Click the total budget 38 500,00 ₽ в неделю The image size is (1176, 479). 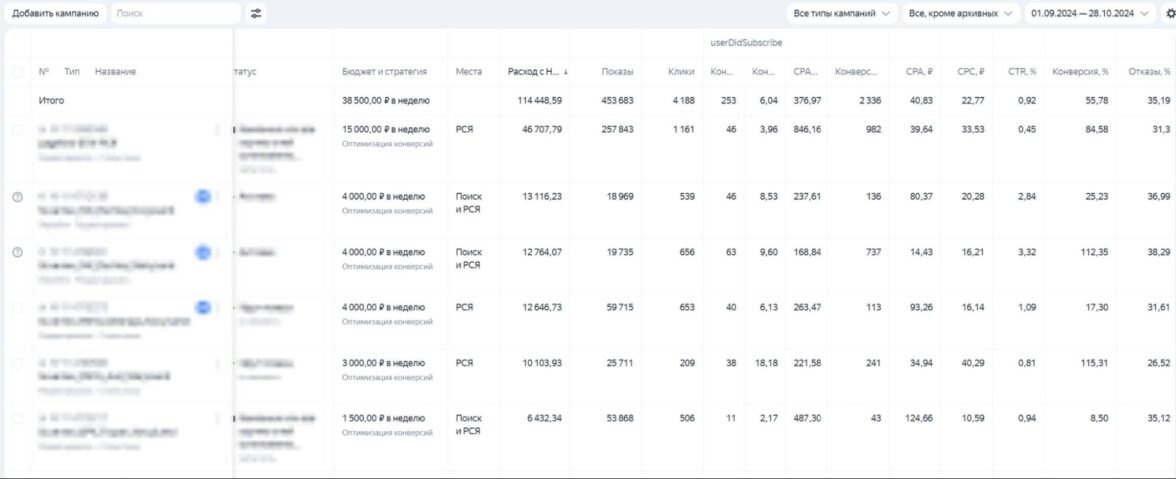tap(386, 100)
